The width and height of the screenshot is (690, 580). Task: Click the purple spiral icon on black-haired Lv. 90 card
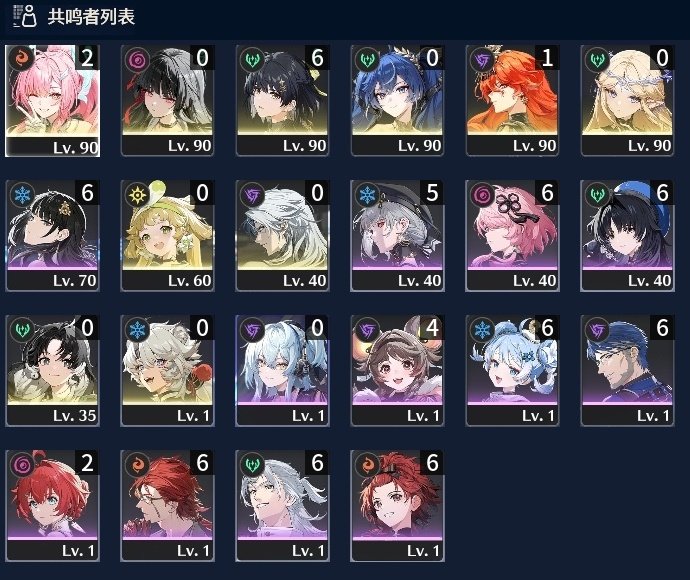click(137, 59)
